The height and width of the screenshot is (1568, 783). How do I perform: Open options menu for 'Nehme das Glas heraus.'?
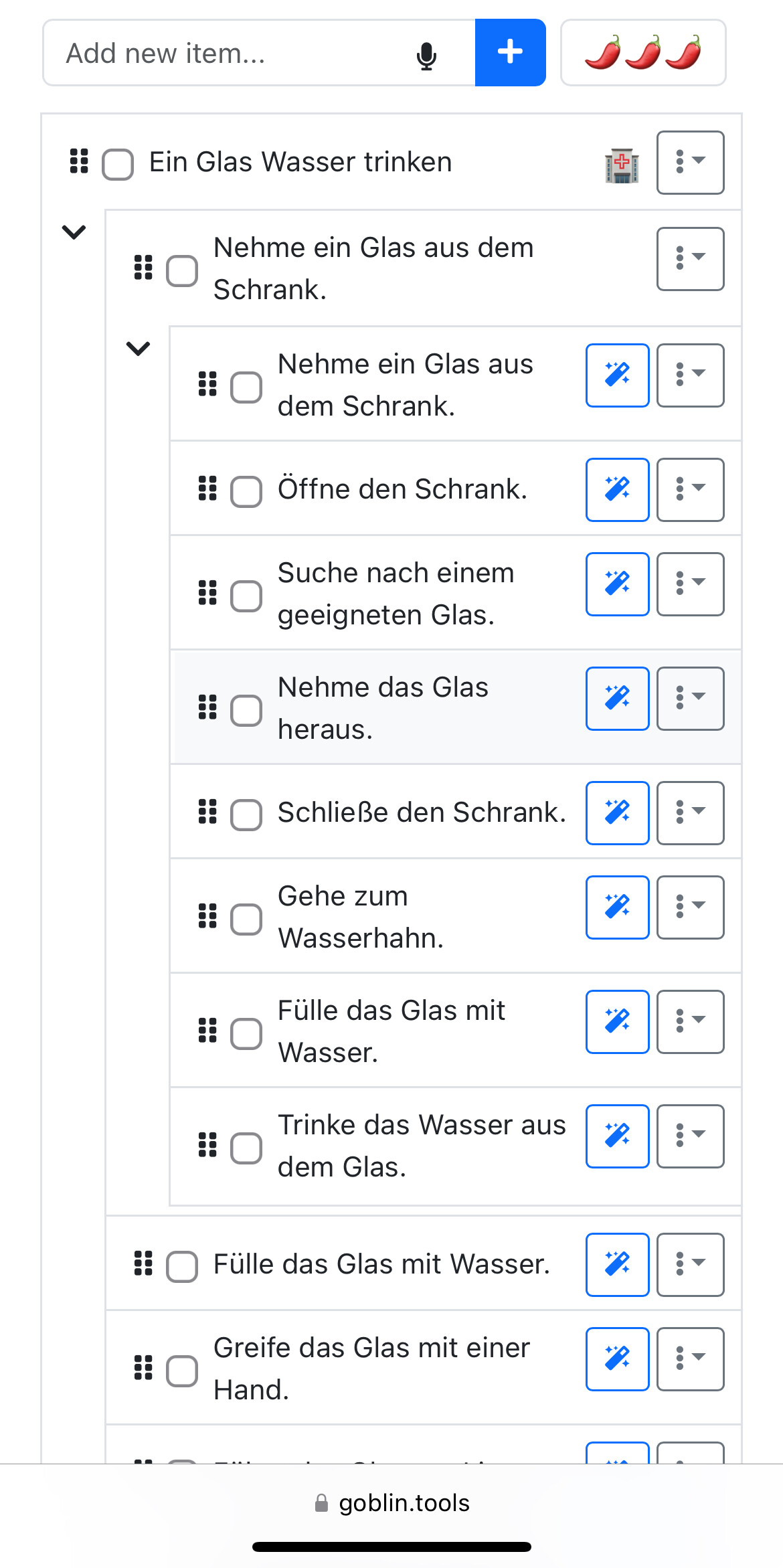(690, 698)
